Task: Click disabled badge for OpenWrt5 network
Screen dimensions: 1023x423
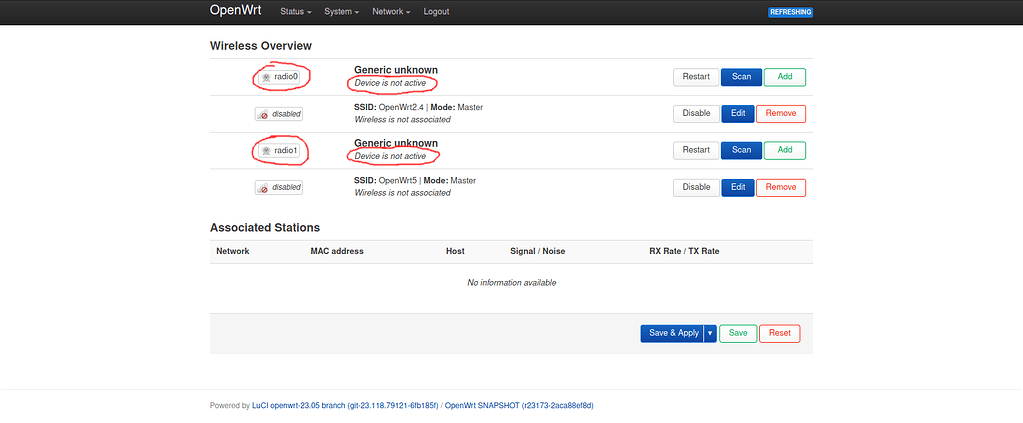Action: click(279, 187)
